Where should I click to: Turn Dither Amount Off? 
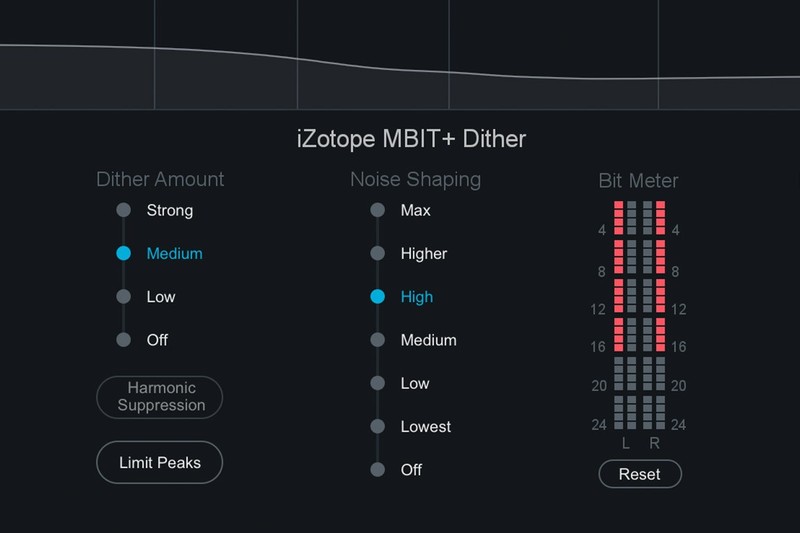coord(124,340)
